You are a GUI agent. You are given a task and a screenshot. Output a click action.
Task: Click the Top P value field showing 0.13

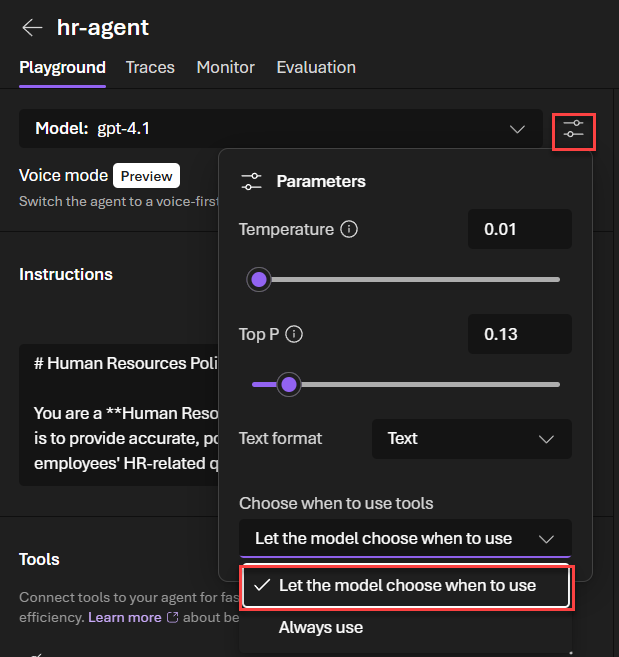click(519, 335)
